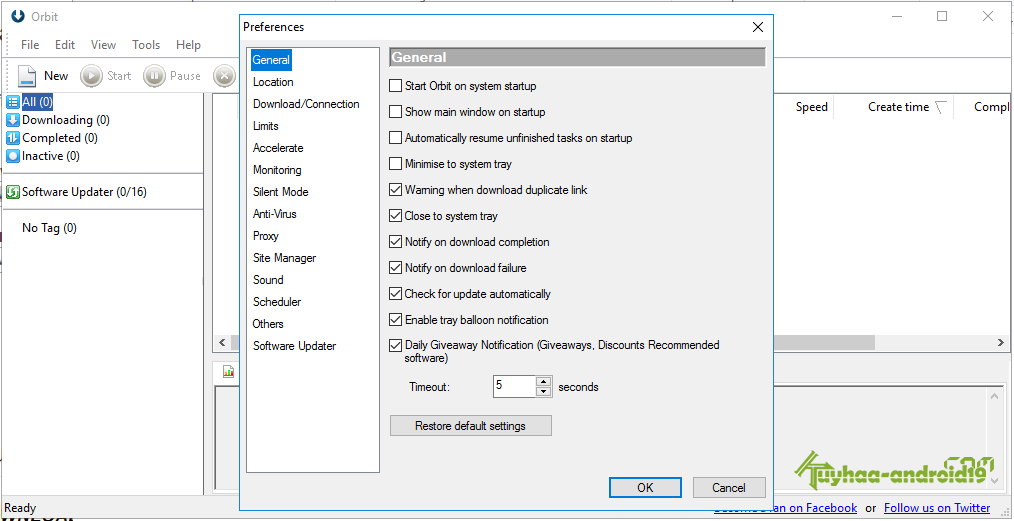Viewport: 1014px width, 521px height.
Task: Open Monitoring preferences category
Action: click(277, 170)
